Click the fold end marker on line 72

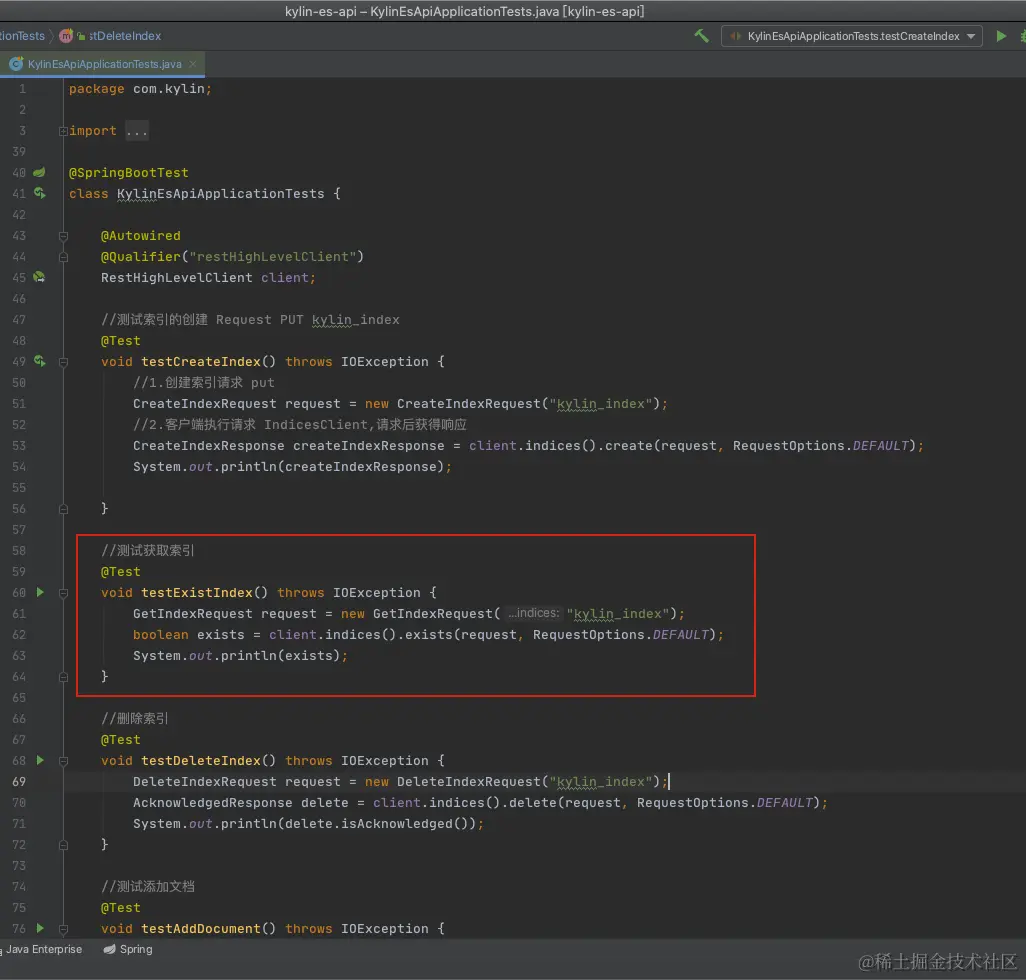[x=63, y=845]
